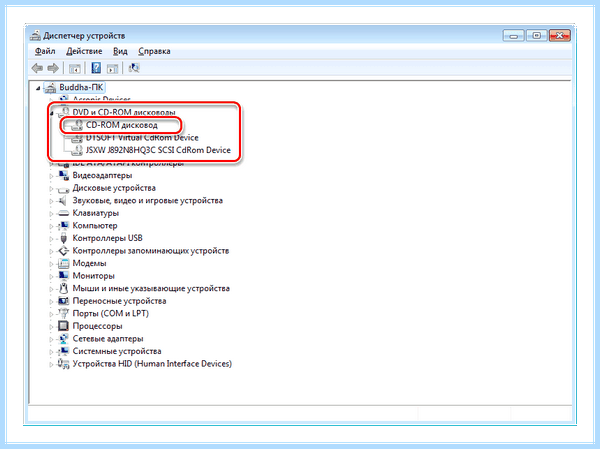The height and width of the screenshot is (449, 600).
Task: Expand the Клавиатуры node arrow
Action: click(x=51, y=214)
